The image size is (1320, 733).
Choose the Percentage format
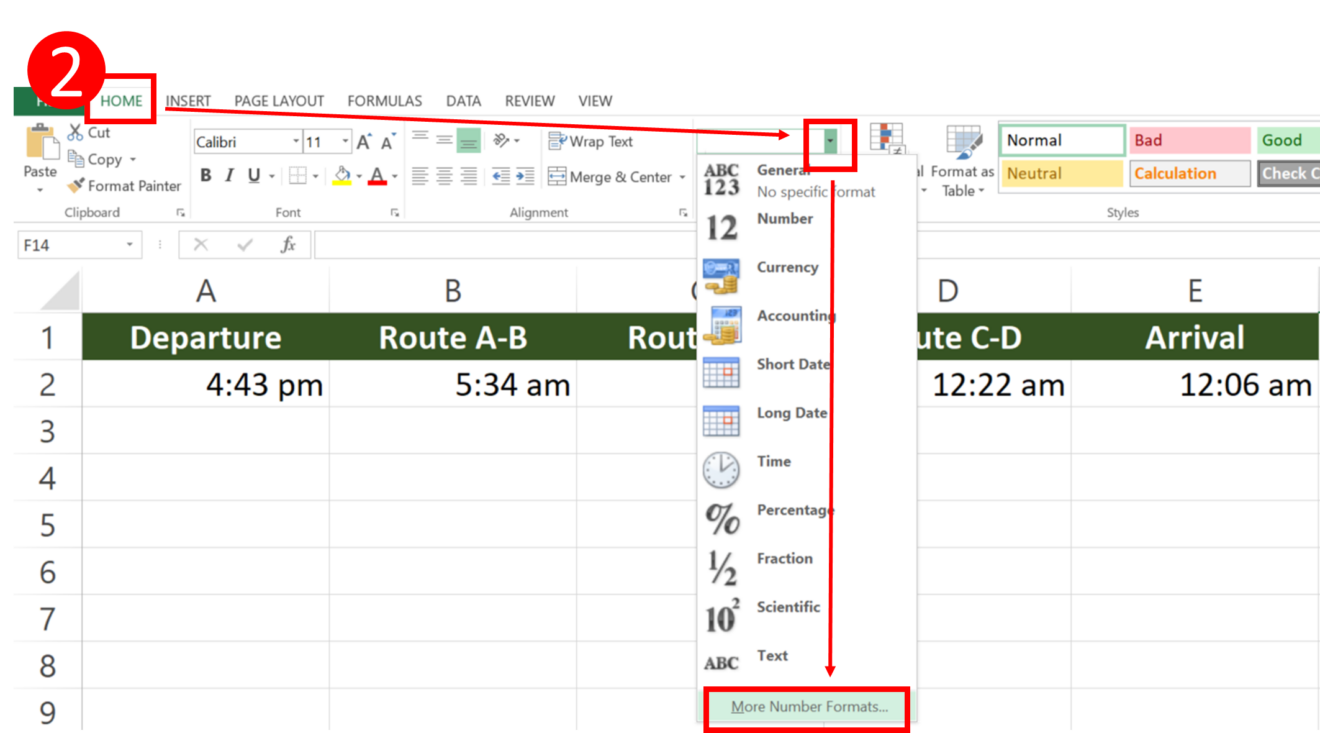[x=794, y=510]
